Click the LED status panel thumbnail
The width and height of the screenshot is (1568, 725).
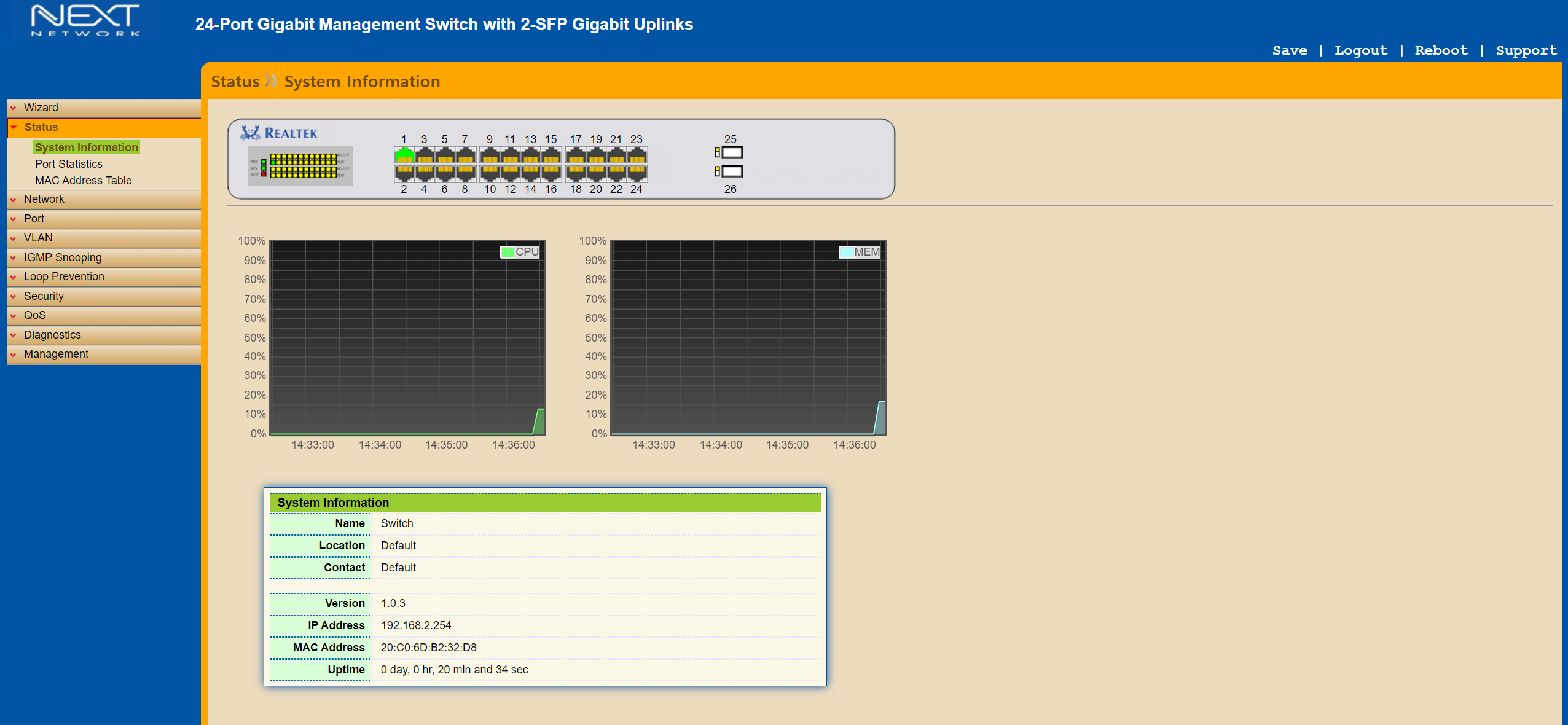pyautogui.click(x=300, y=165)
